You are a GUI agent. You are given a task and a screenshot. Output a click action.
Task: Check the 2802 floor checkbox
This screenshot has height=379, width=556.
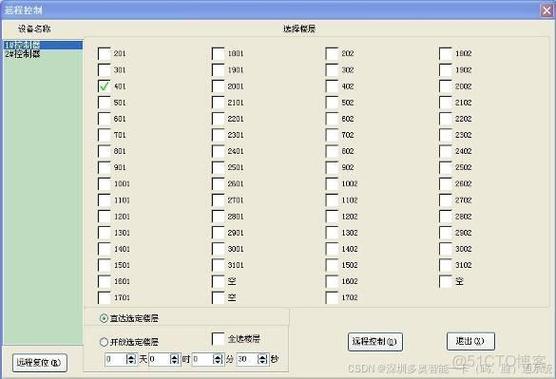[x=446, y=217]
